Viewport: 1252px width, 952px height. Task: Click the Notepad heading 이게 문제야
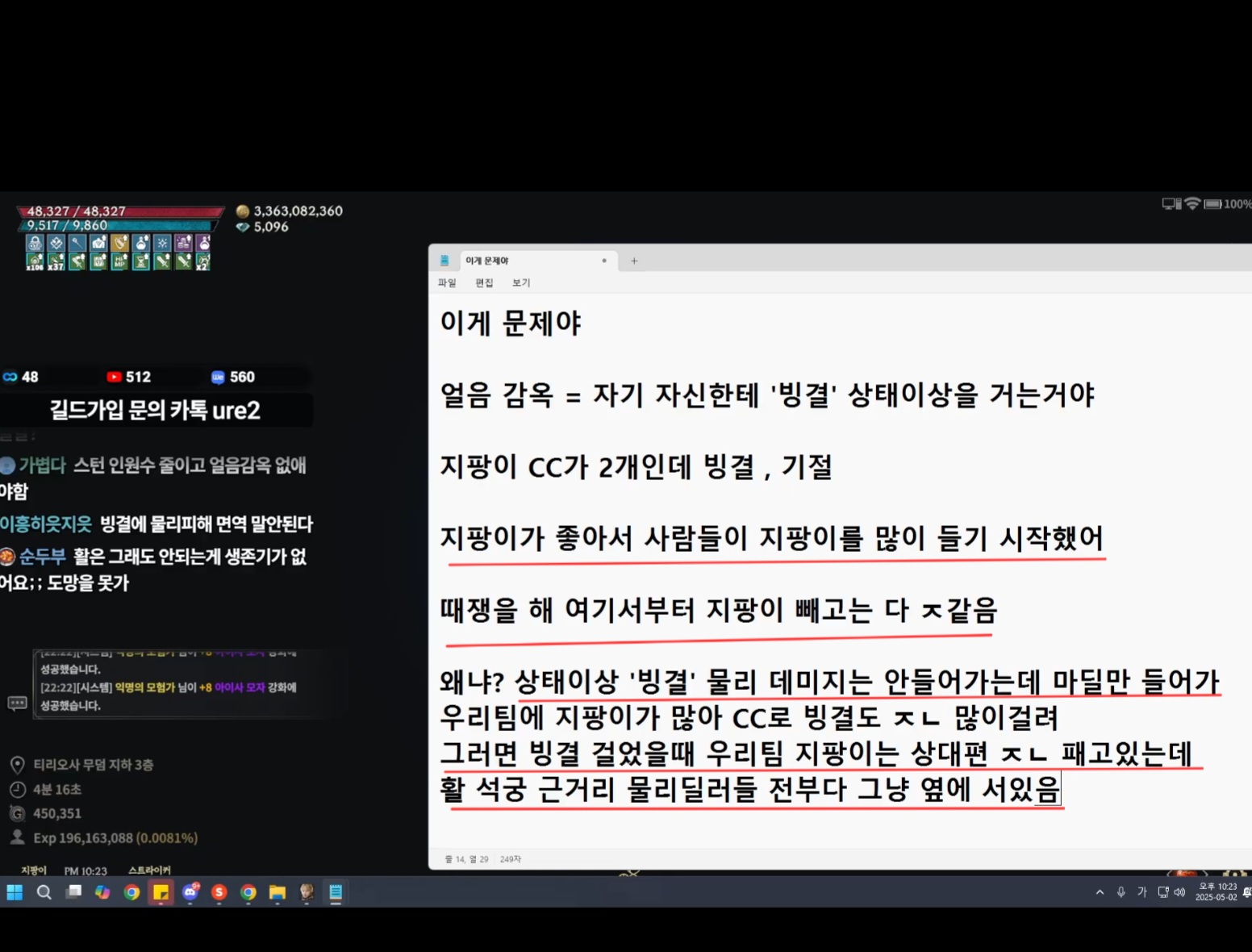point(511,324)
